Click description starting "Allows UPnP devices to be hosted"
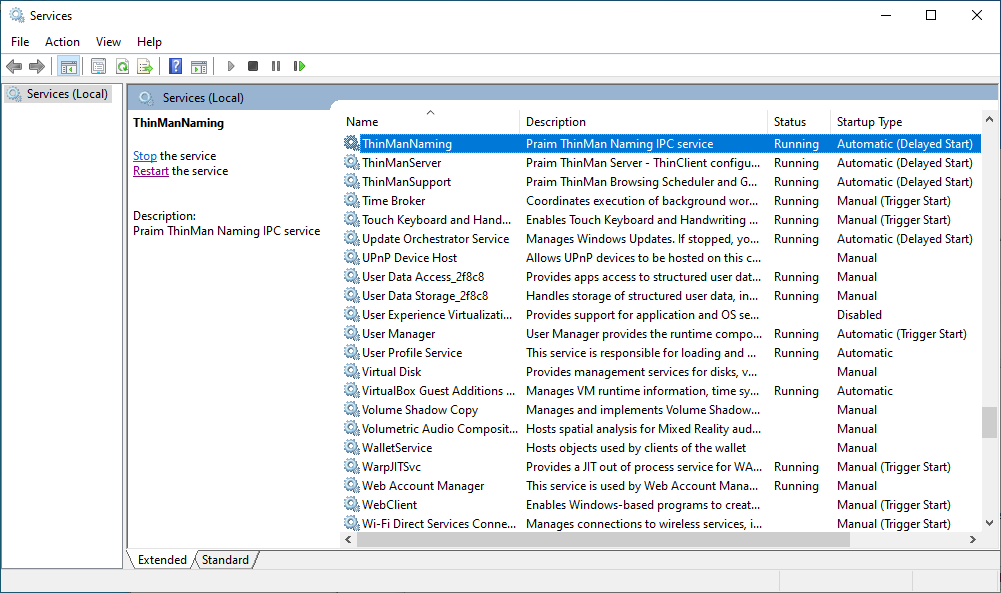Image resolution: width=1001 pixels, height=593 pixels. point(644,257)
